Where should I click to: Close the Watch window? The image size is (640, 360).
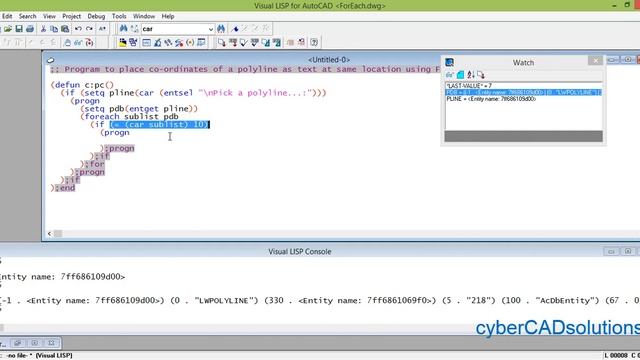(596, 60)
